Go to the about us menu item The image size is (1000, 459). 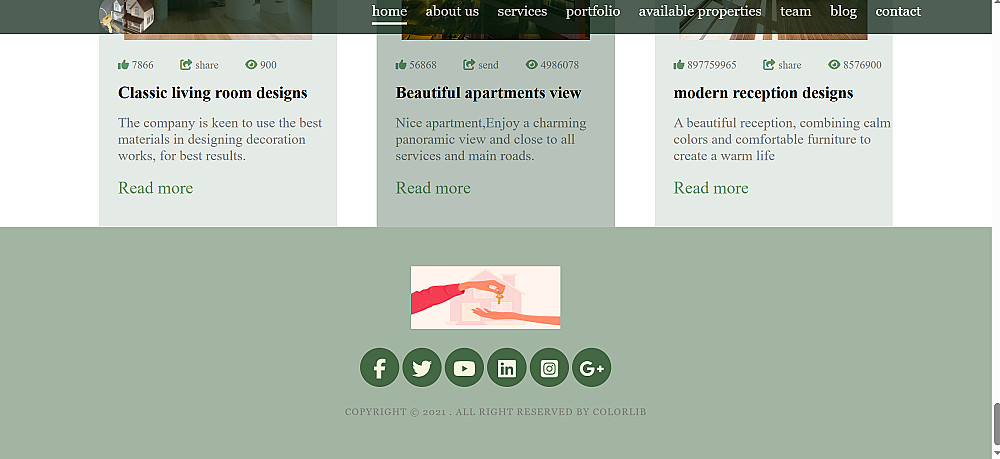pos(452,11)
